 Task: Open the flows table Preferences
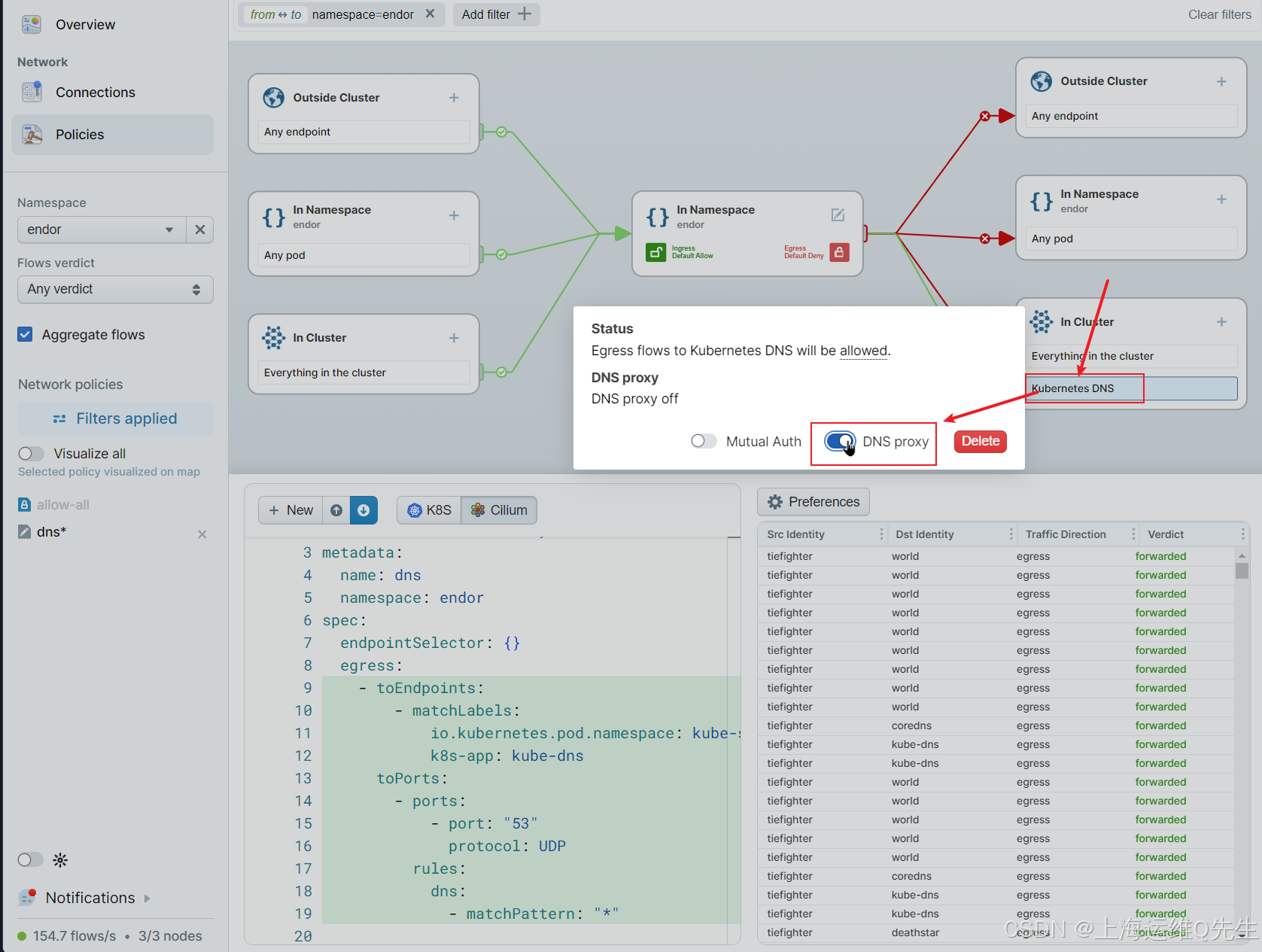[813, 502]
